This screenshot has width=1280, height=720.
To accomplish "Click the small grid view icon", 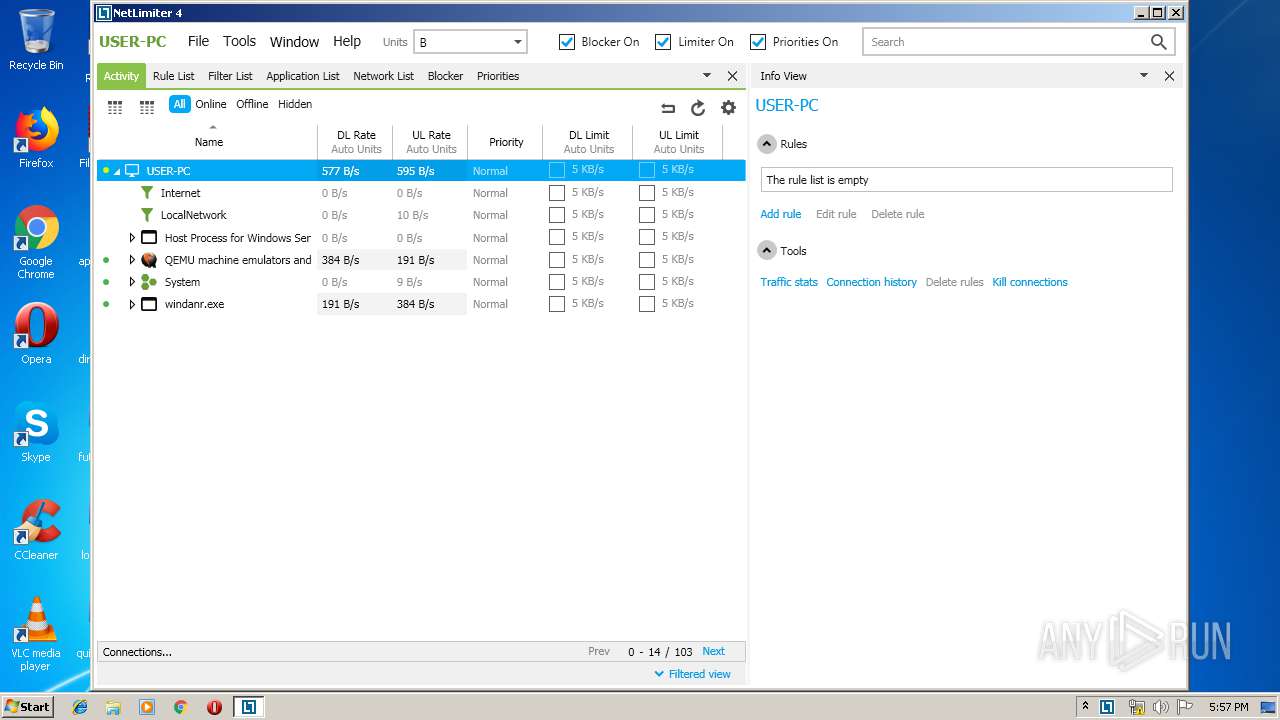I will tap(147, 107).
